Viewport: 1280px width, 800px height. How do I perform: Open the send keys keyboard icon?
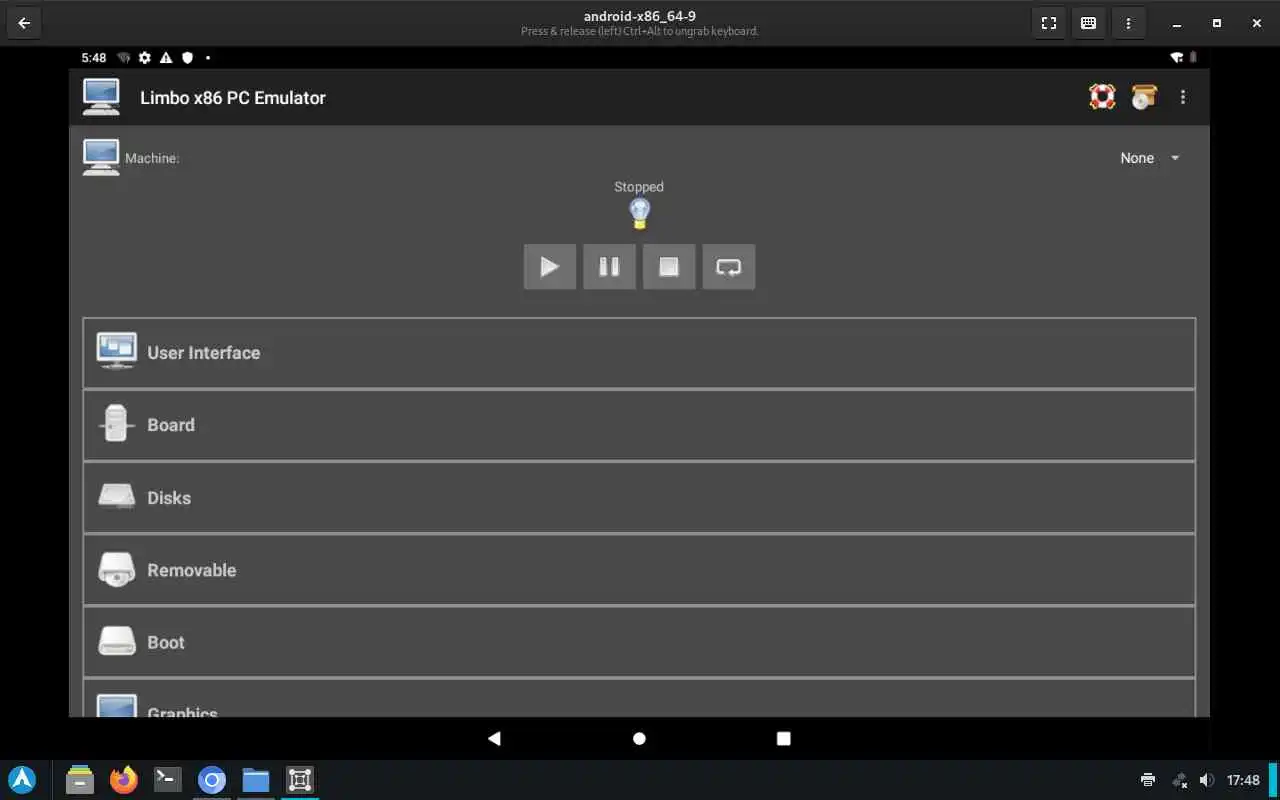click(x=1089, y=23)
